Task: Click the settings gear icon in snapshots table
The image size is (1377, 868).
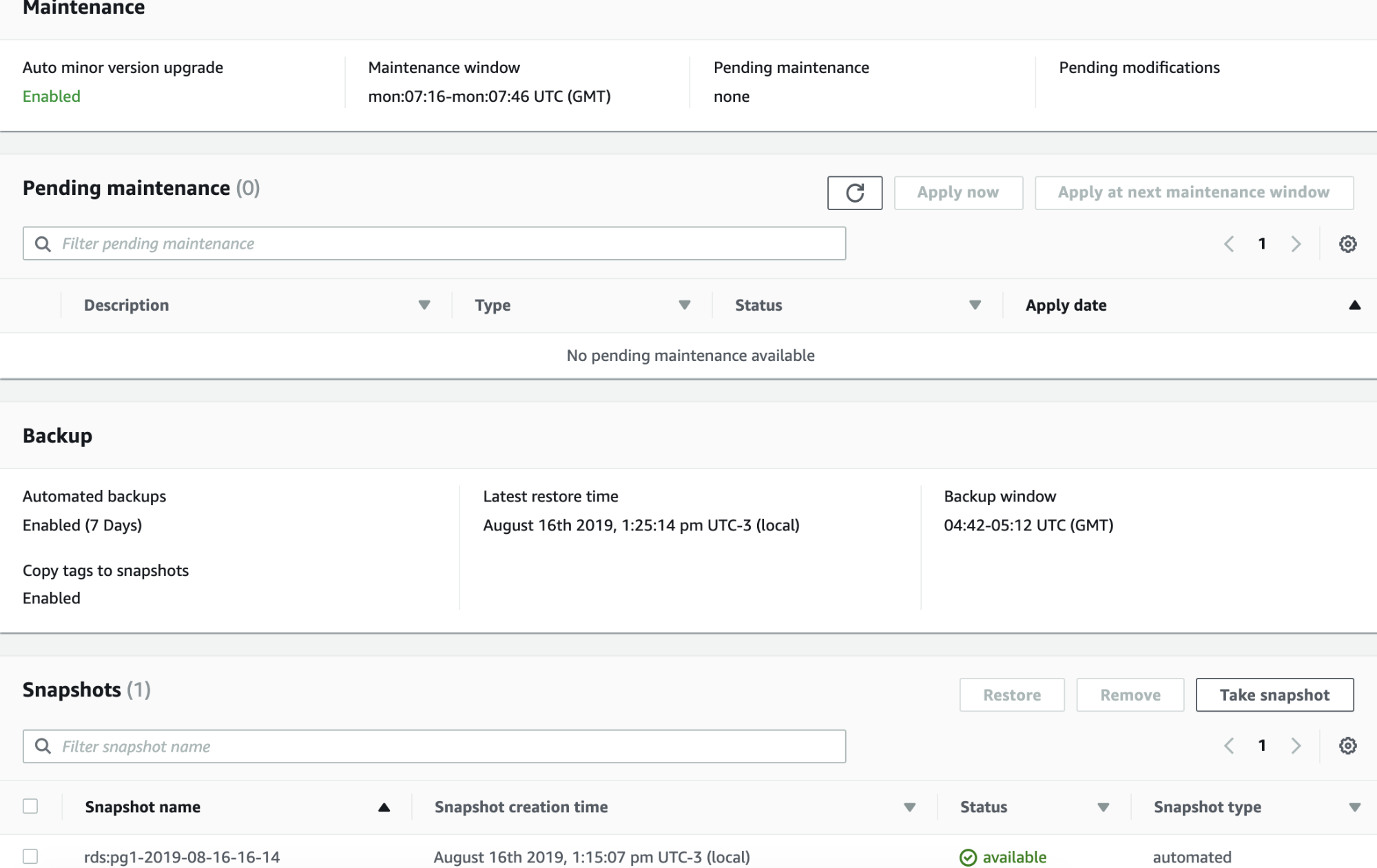Action: coord(1348,746)
